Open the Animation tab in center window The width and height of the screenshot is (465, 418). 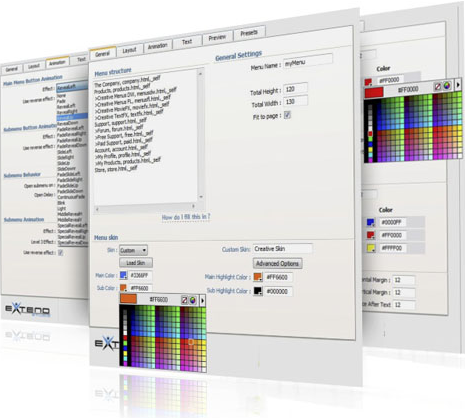(x=158, y=46)
